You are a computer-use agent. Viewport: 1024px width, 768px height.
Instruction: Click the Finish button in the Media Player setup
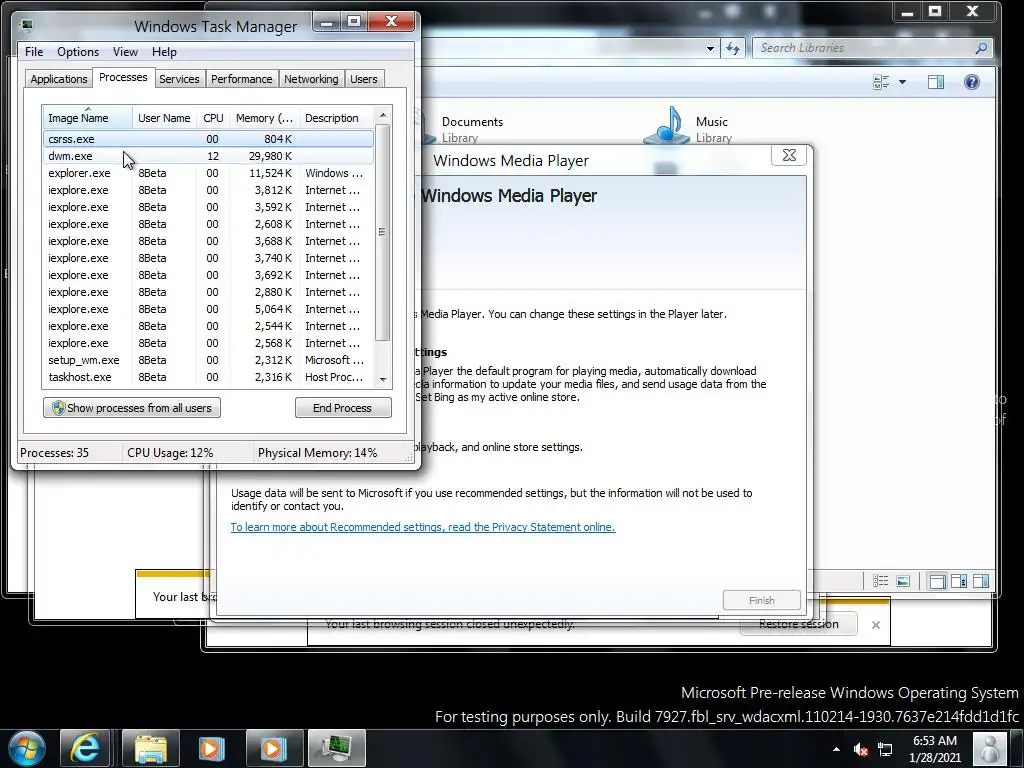pyautogui.click(x=761, y=600)
